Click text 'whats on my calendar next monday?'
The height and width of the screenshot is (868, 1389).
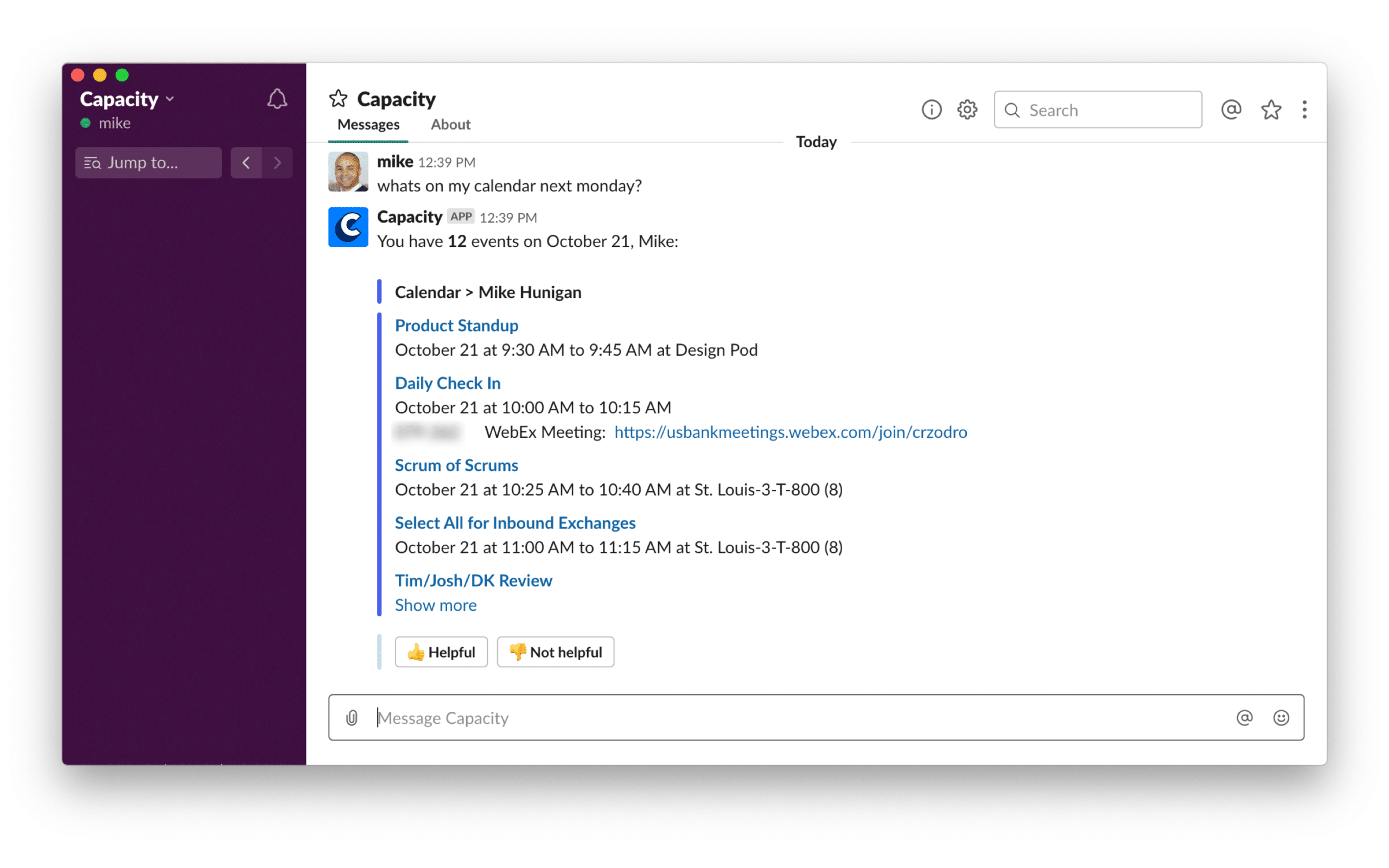pos(509,186)
